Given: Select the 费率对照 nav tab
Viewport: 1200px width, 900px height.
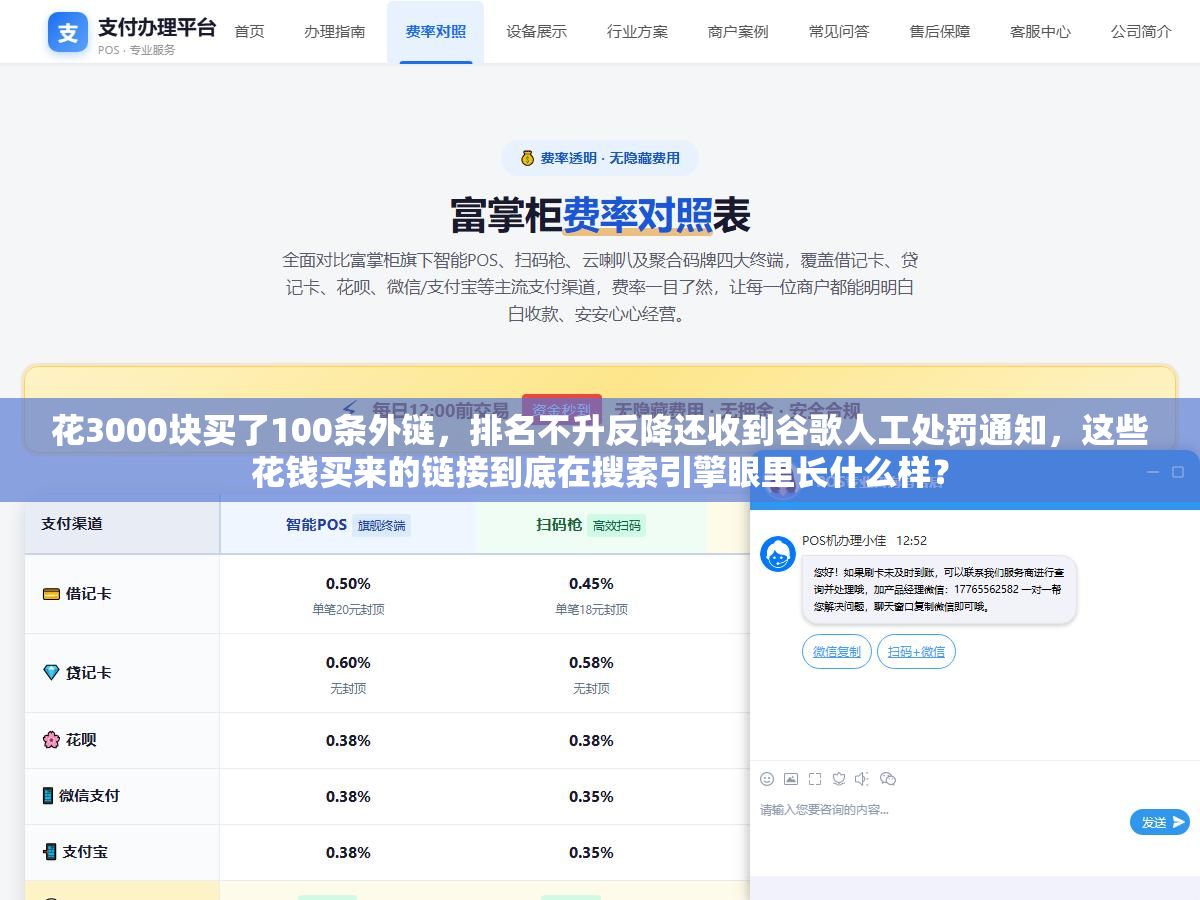Looking at the screenshot, I should pyautogui.click(x=436, y=32).
